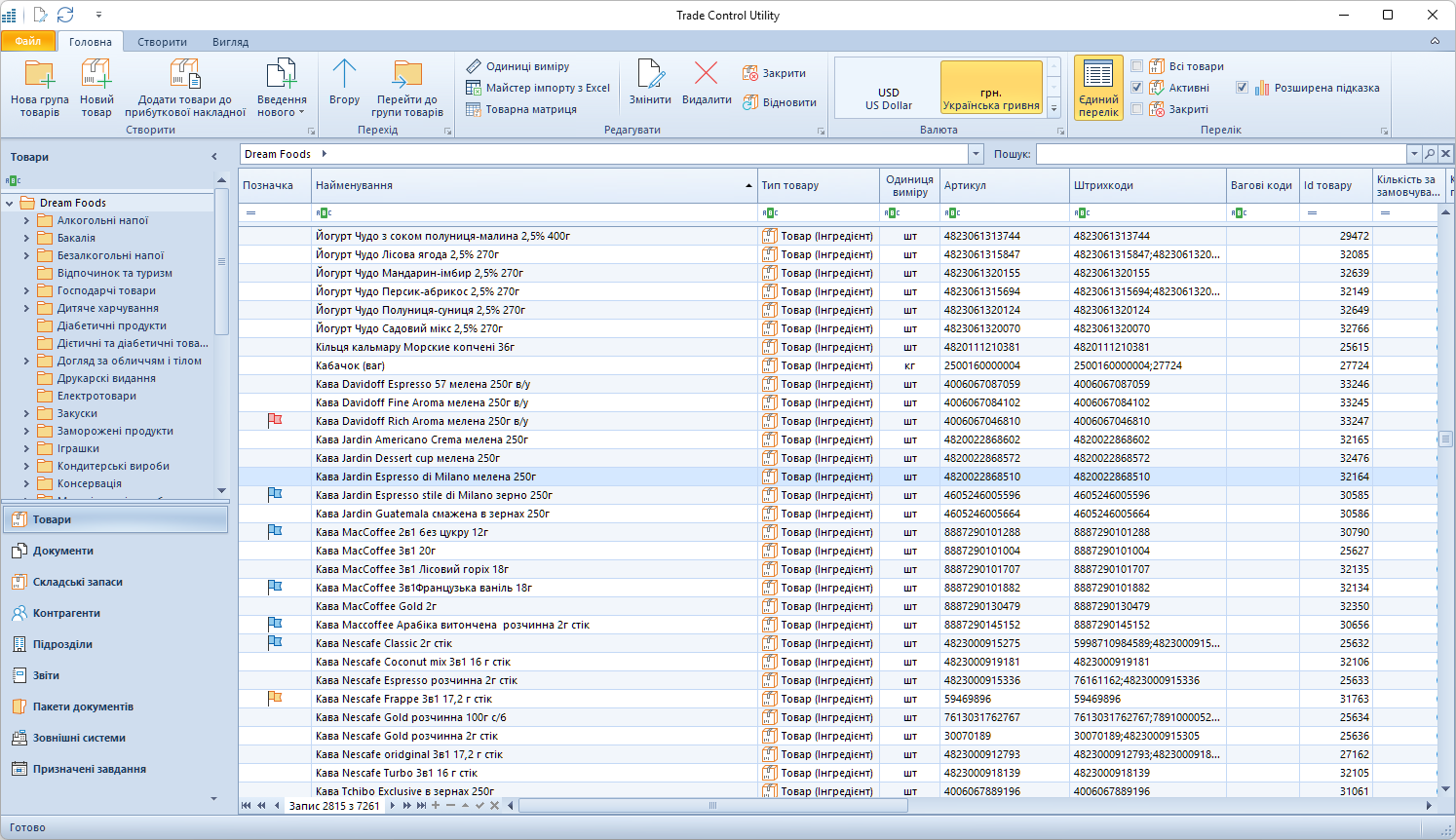This screenshot has width=1456, height=840.
Task: Open the Файл menu
Action: coord(28,41)
